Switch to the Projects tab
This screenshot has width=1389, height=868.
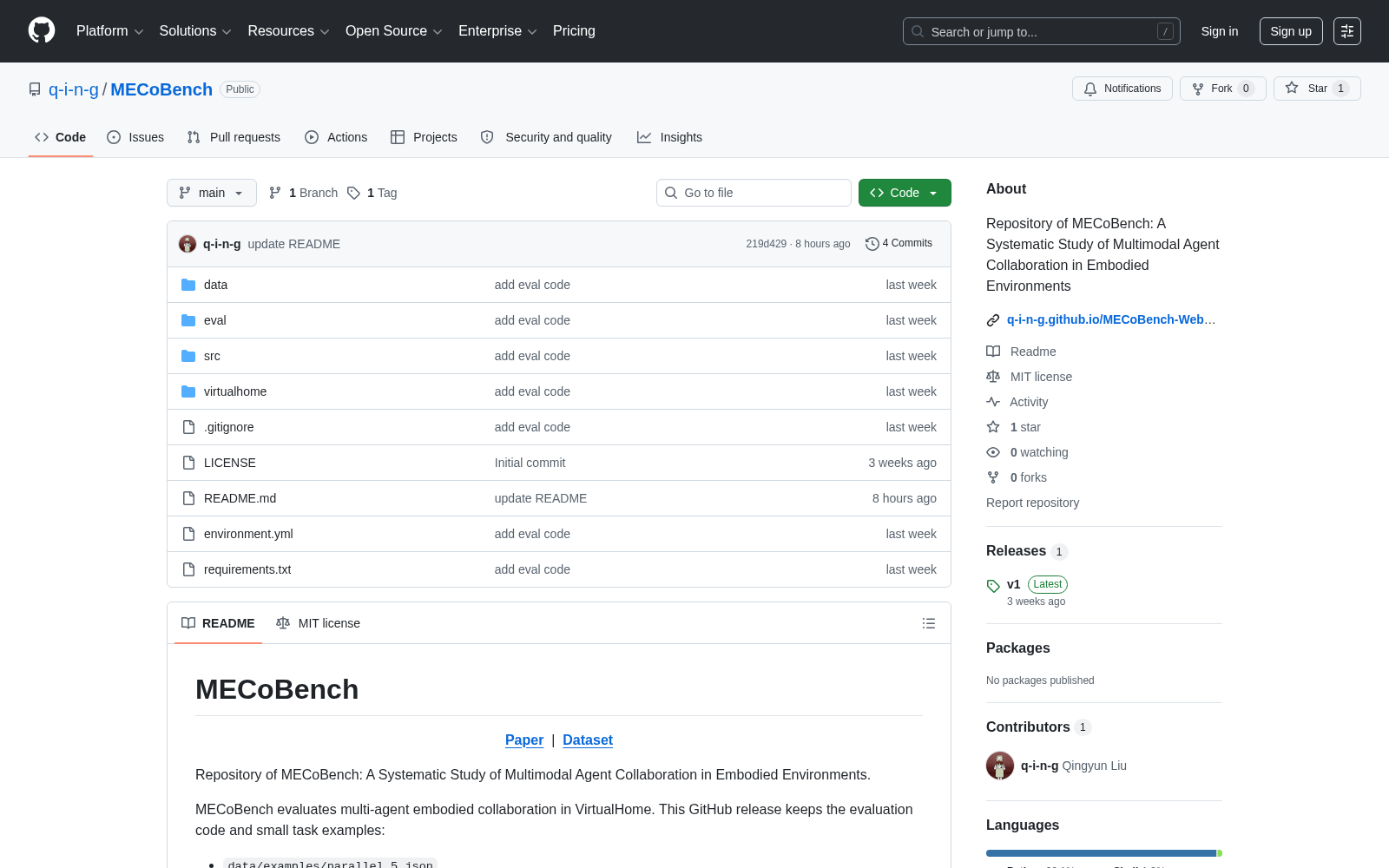(x=424, y=137)
